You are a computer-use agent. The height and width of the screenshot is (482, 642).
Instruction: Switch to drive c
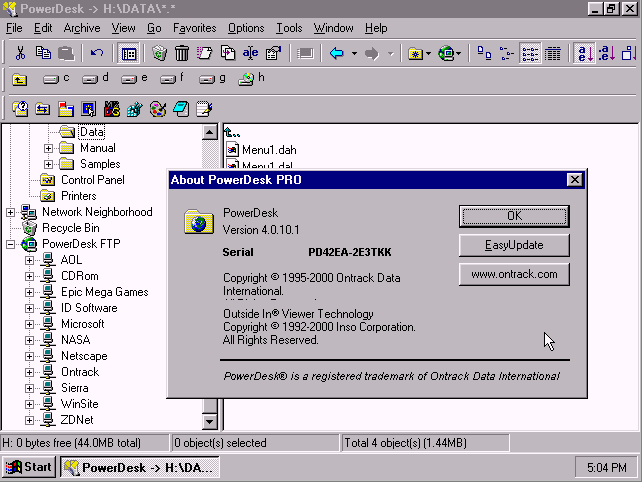click(x=56, y=78)
